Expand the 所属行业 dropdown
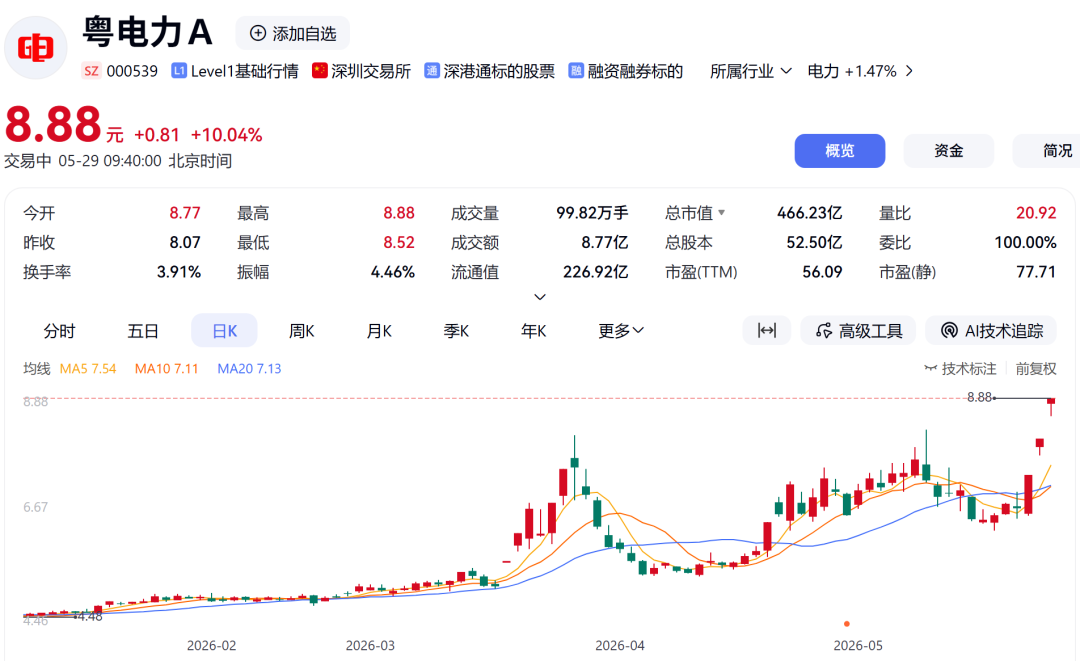The width and height of the screenshot is (1080, 661). pyautogui.click(x=751, y=71)
